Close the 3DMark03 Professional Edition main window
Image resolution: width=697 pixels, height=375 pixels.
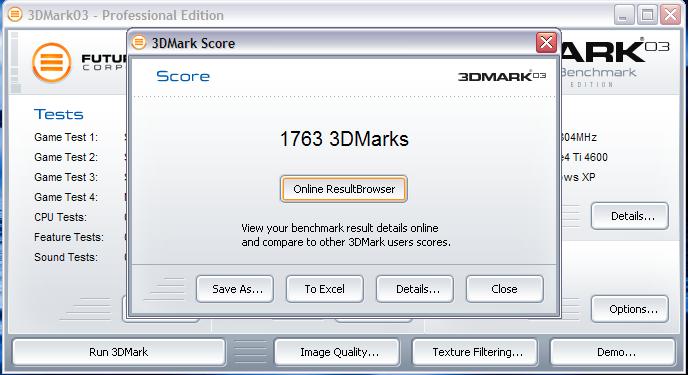coord(670,15)
